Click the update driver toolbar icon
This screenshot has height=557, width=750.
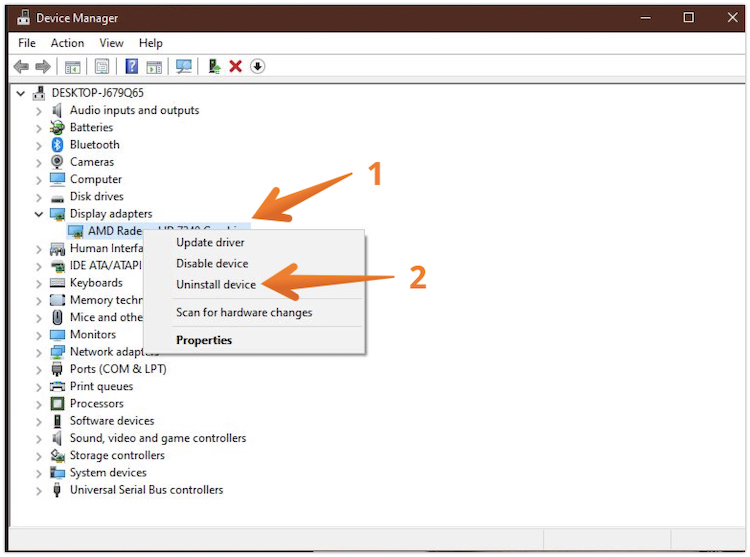[214, 67]
